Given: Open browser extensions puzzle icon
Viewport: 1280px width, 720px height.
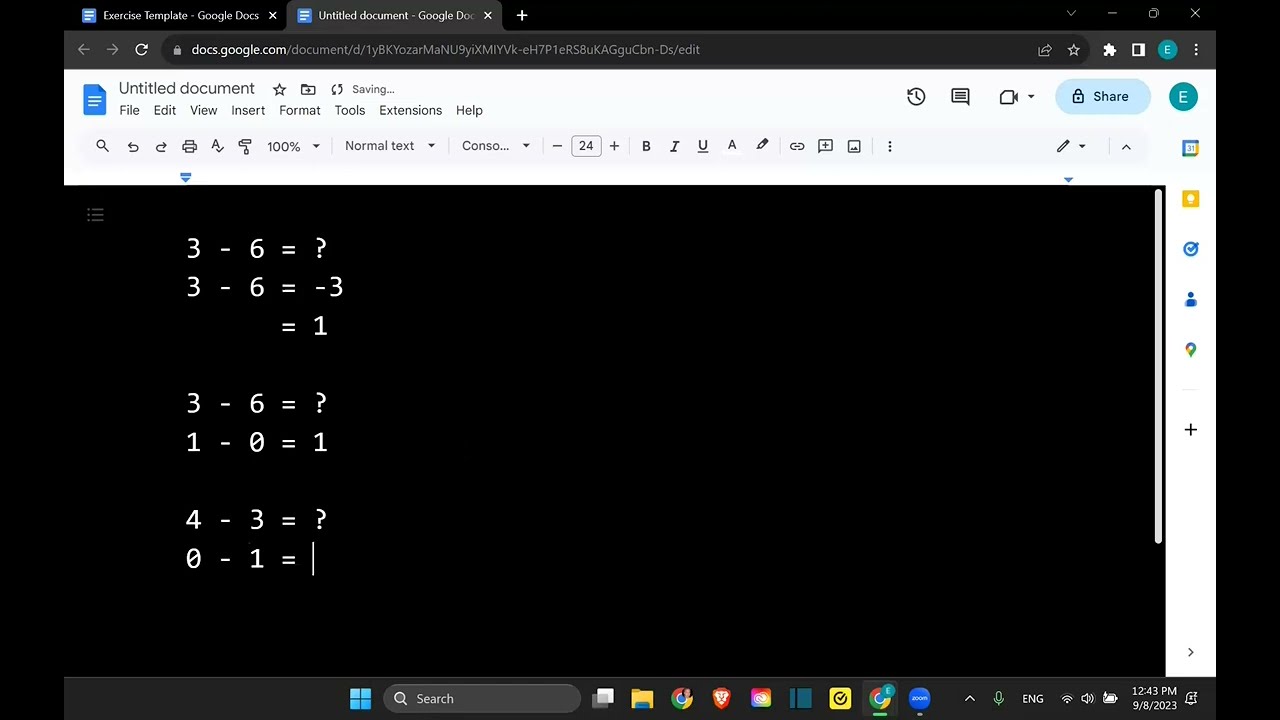Looking at the screenshot, I should click(1109, 50).
